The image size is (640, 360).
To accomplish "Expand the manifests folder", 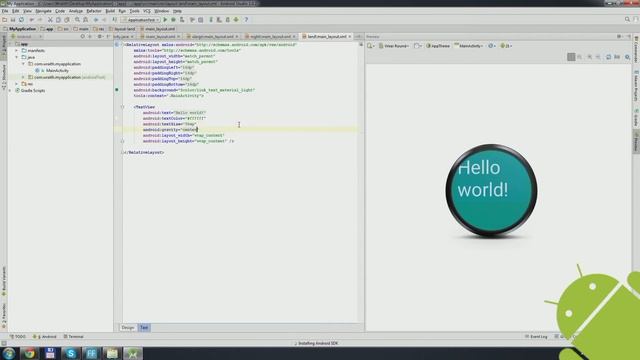I will (x=17, y=51).
